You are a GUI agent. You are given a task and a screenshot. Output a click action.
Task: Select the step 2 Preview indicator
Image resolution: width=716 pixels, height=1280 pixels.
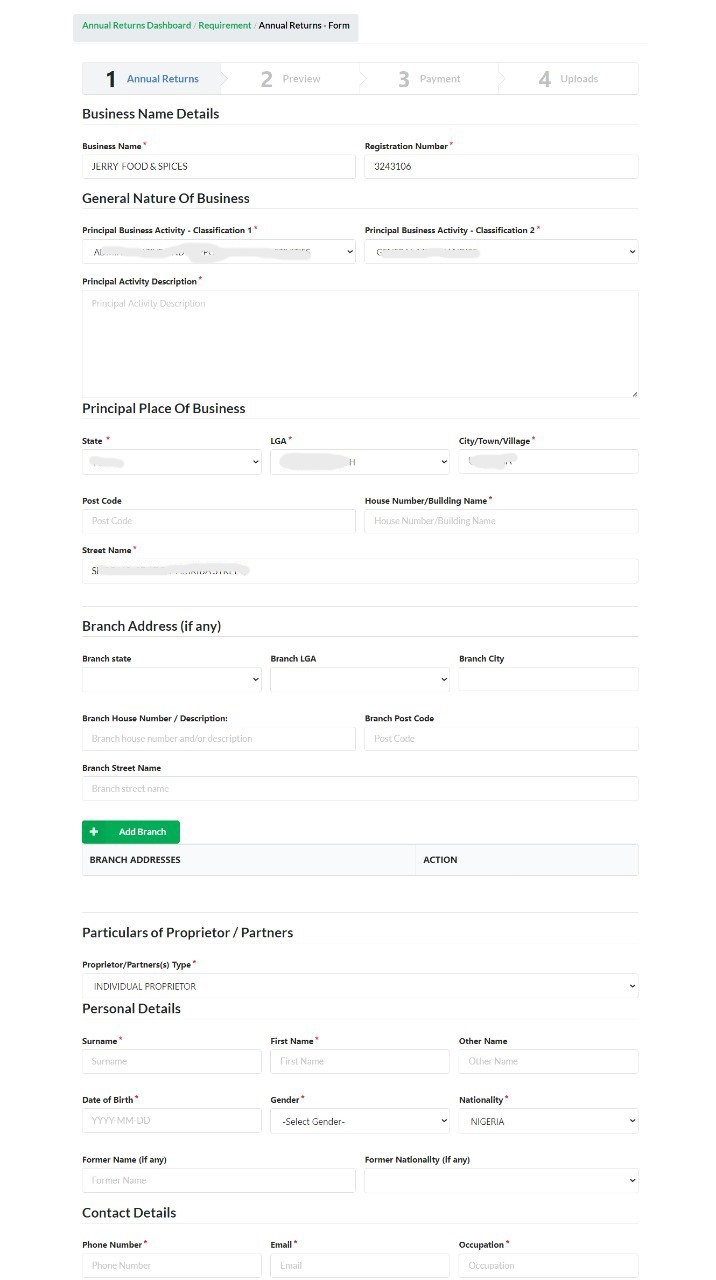tap(288, 78)
